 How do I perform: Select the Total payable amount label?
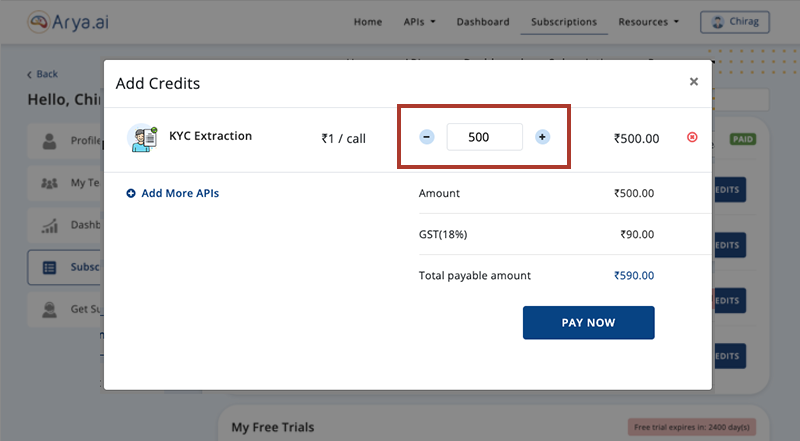pos(474,276)
